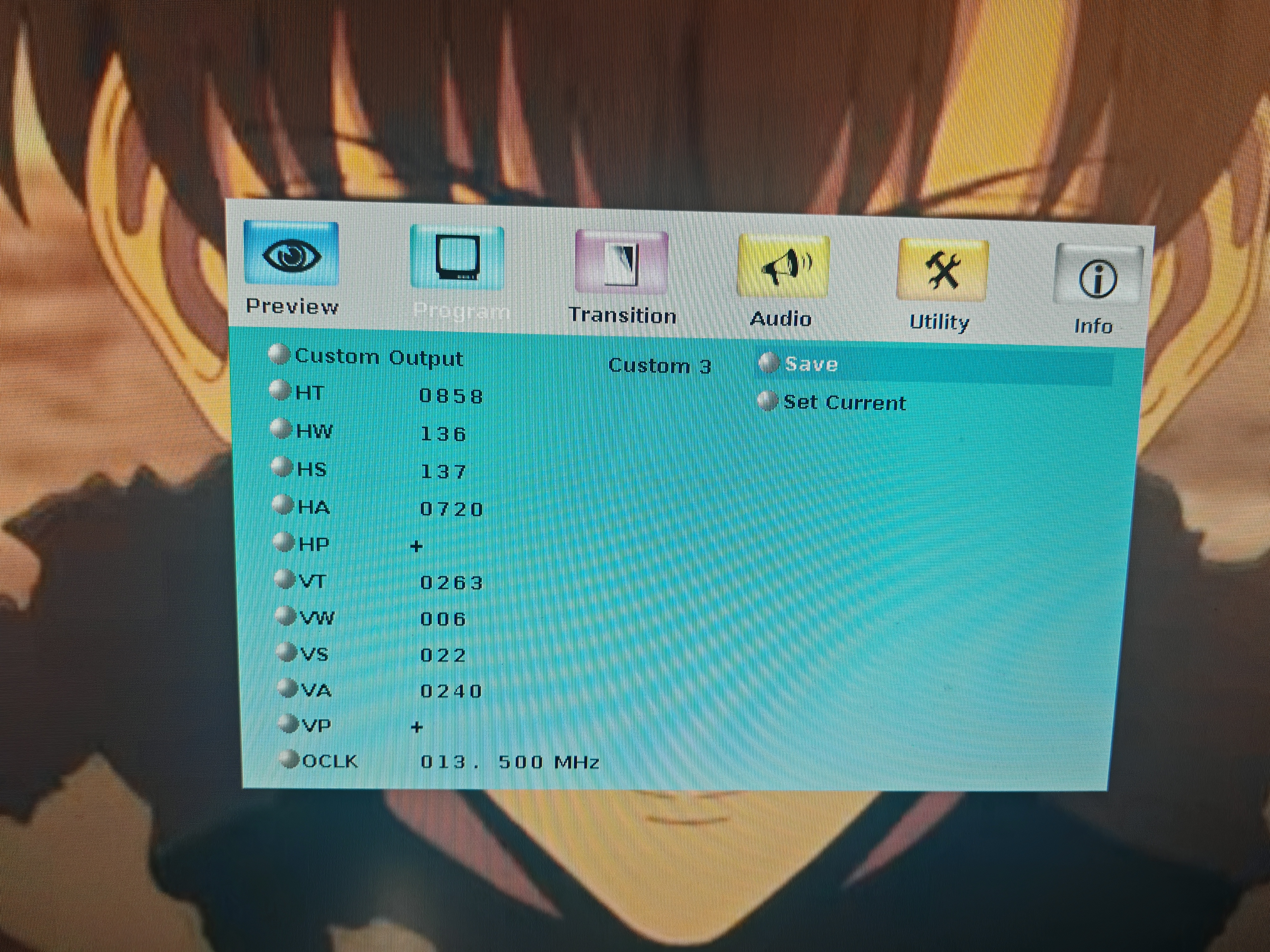Screen dimensions: 1270x952
Task: Select the VP row bullet
Action: pyautogui.click(x=288, y=724)
